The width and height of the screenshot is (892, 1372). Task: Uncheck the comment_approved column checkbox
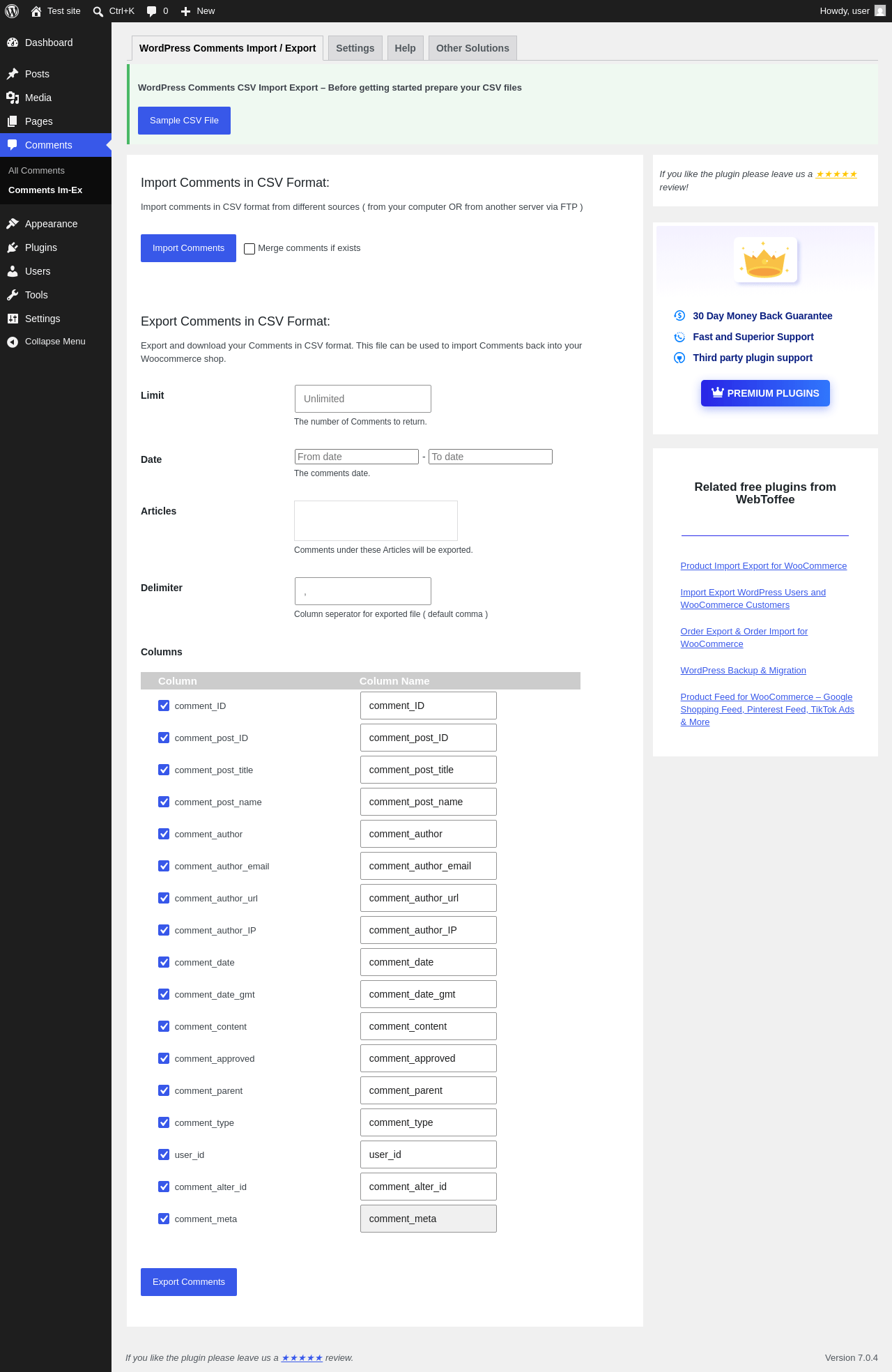coord(164,1058)
